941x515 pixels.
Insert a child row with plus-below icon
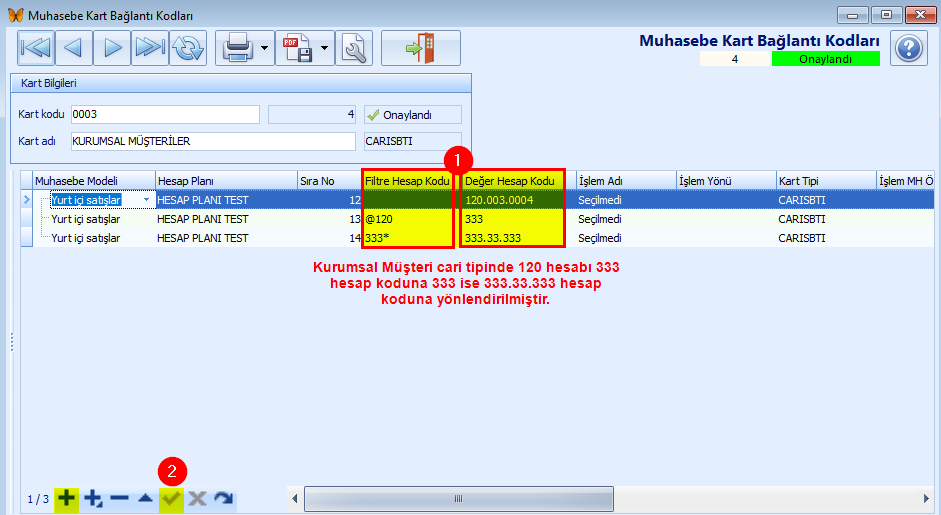tap(94, 498)
